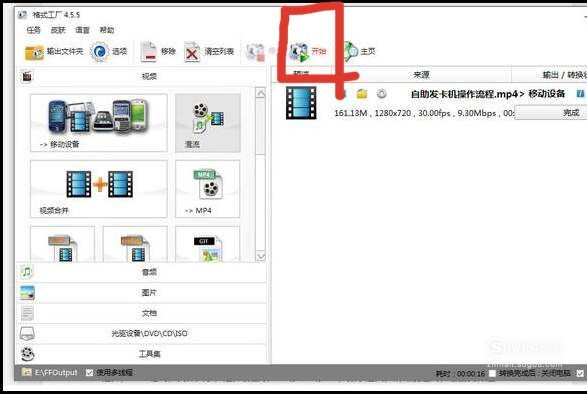Open the 选项 options toolbar button
This screenshot has width=587, height=394.
(109, 52)
